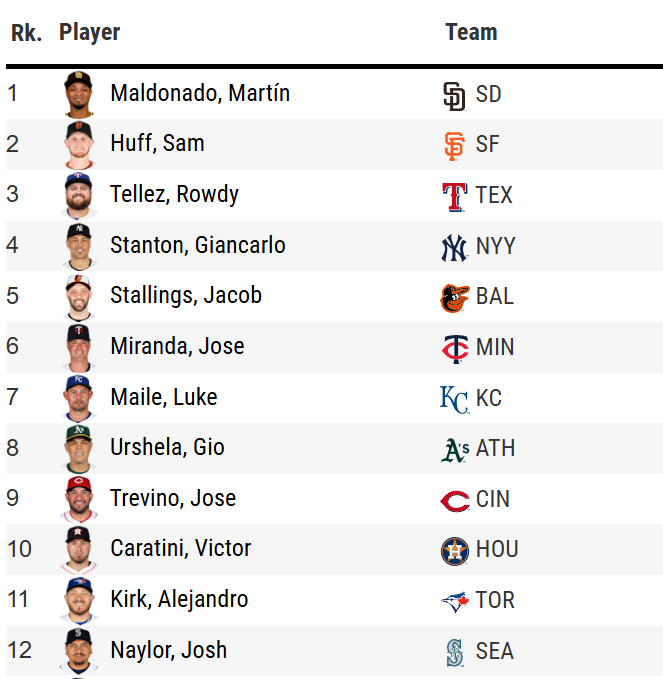Click the Toronto Blue Jays logo
Image resolution: width=663 pixels, height=679 pixels.
(454, 601)
